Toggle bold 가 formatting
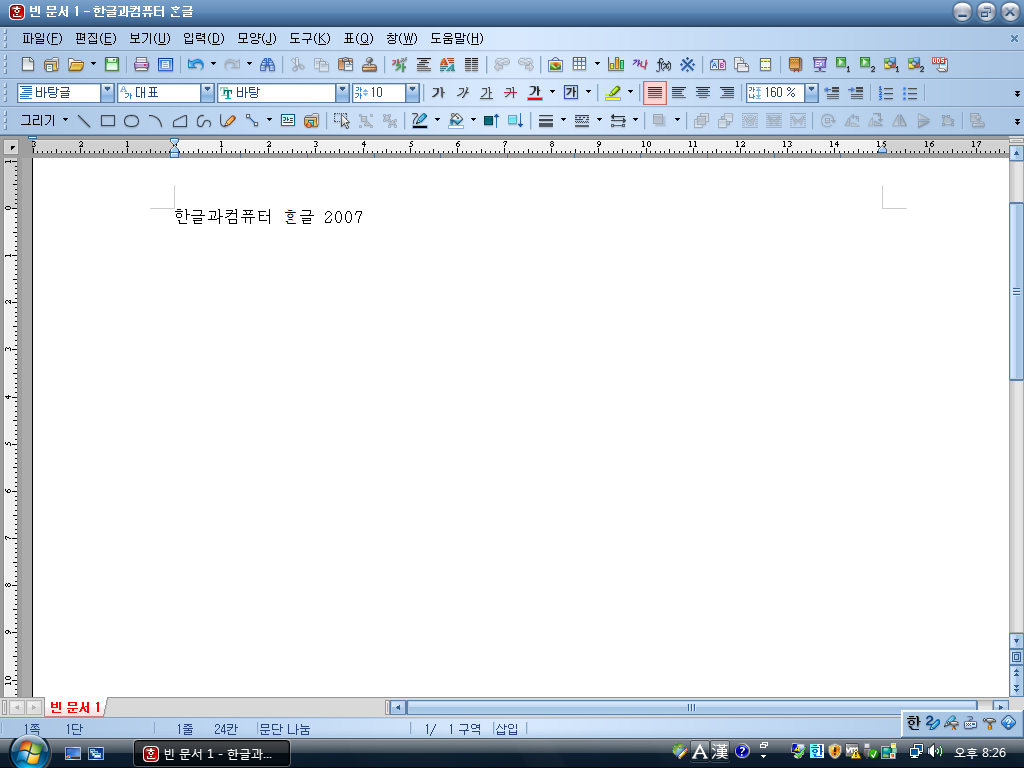 click(438, 93)
